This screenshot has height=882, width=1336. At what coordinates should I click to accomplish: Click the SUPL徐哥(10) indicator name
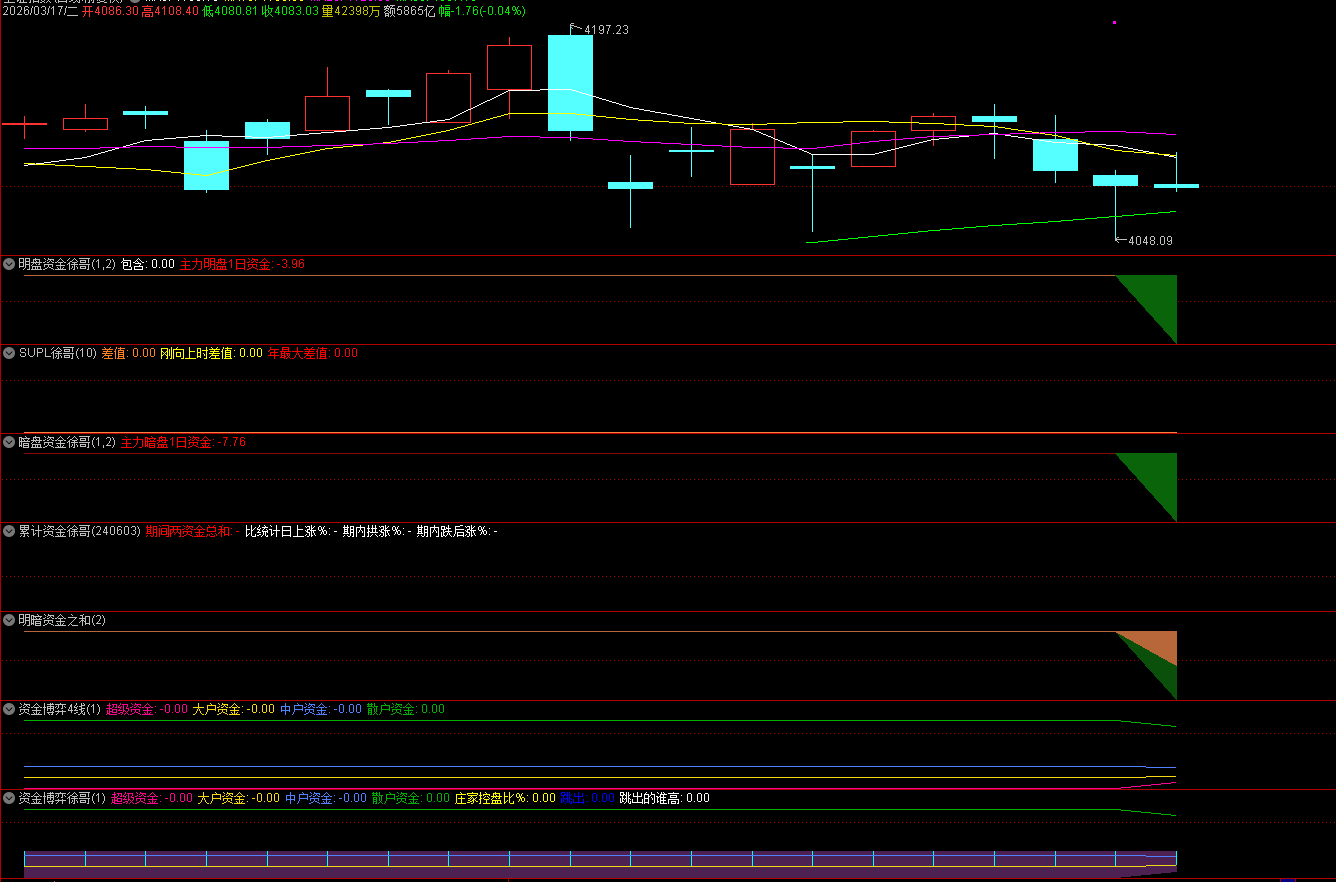[x=58, y=353]
